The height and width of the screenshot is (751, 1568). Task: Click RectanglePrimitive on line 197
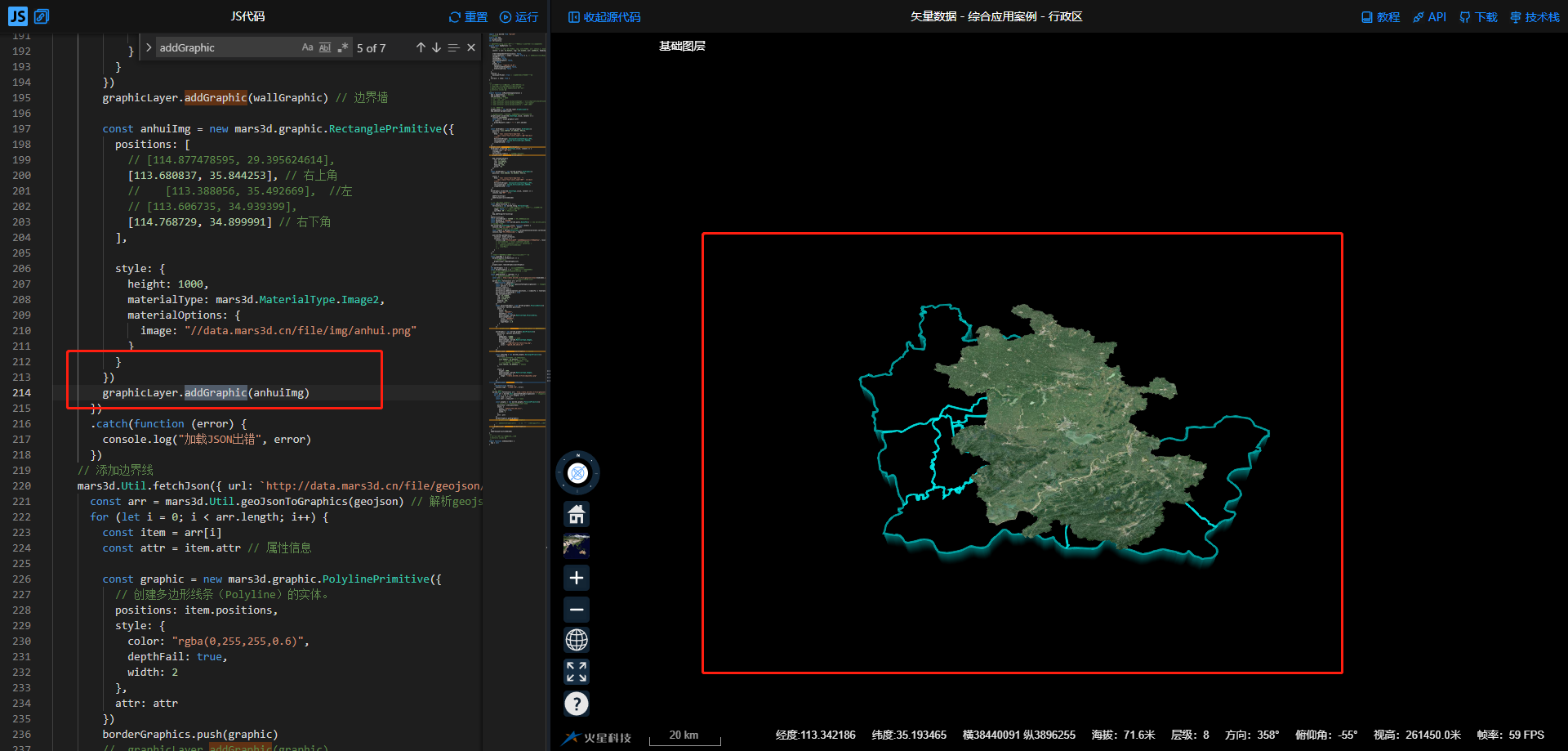pos(385,129)
